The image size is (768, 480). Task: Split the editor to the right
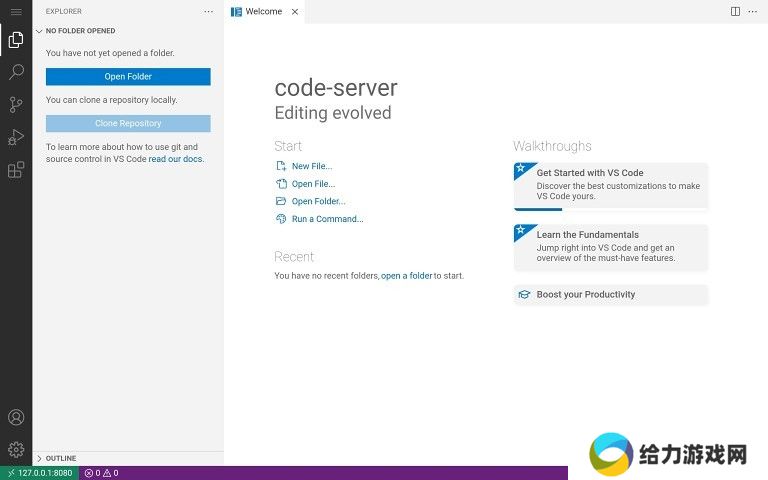(735, 11)
